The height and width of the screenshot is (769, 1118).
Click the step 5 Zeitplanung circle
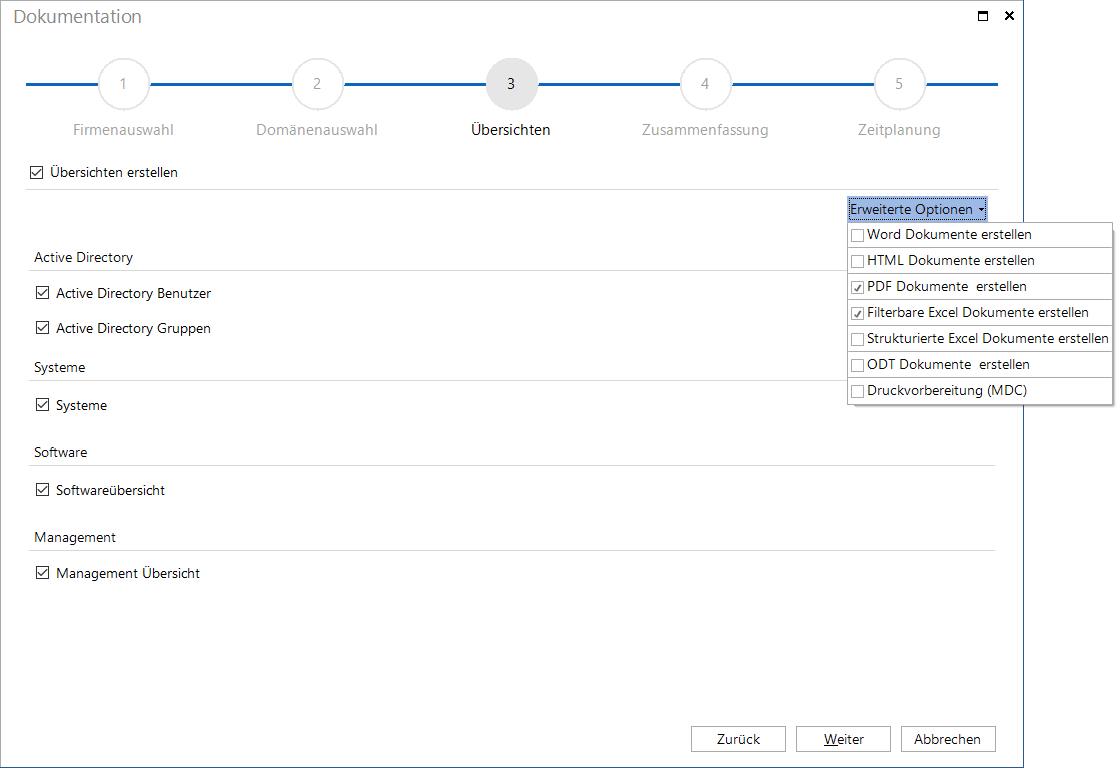point(899,84)
